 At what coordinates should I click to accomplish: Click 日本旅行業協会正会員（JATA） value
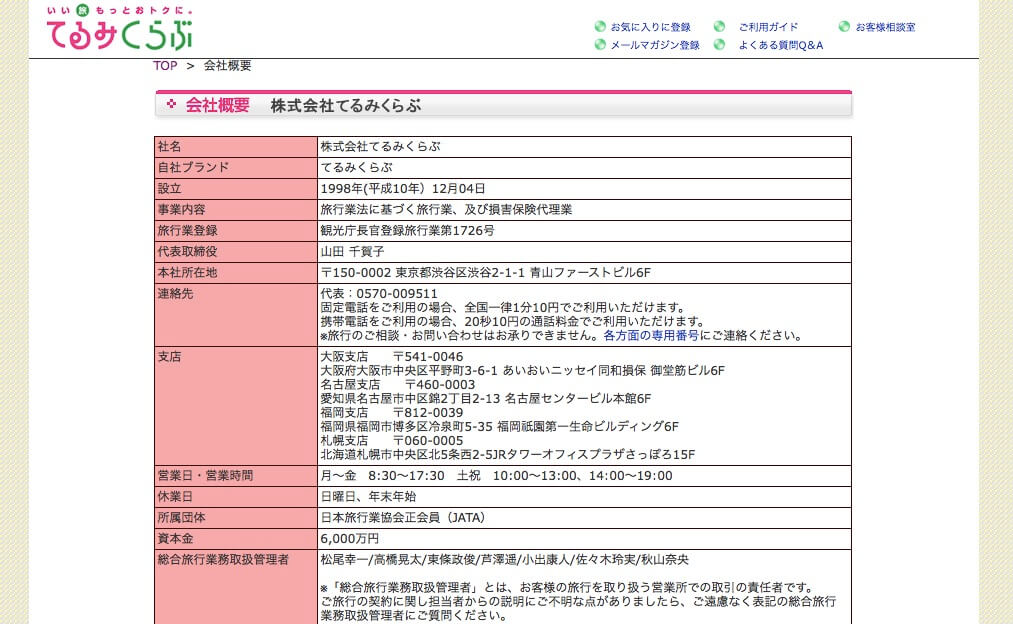coord(403,517)
